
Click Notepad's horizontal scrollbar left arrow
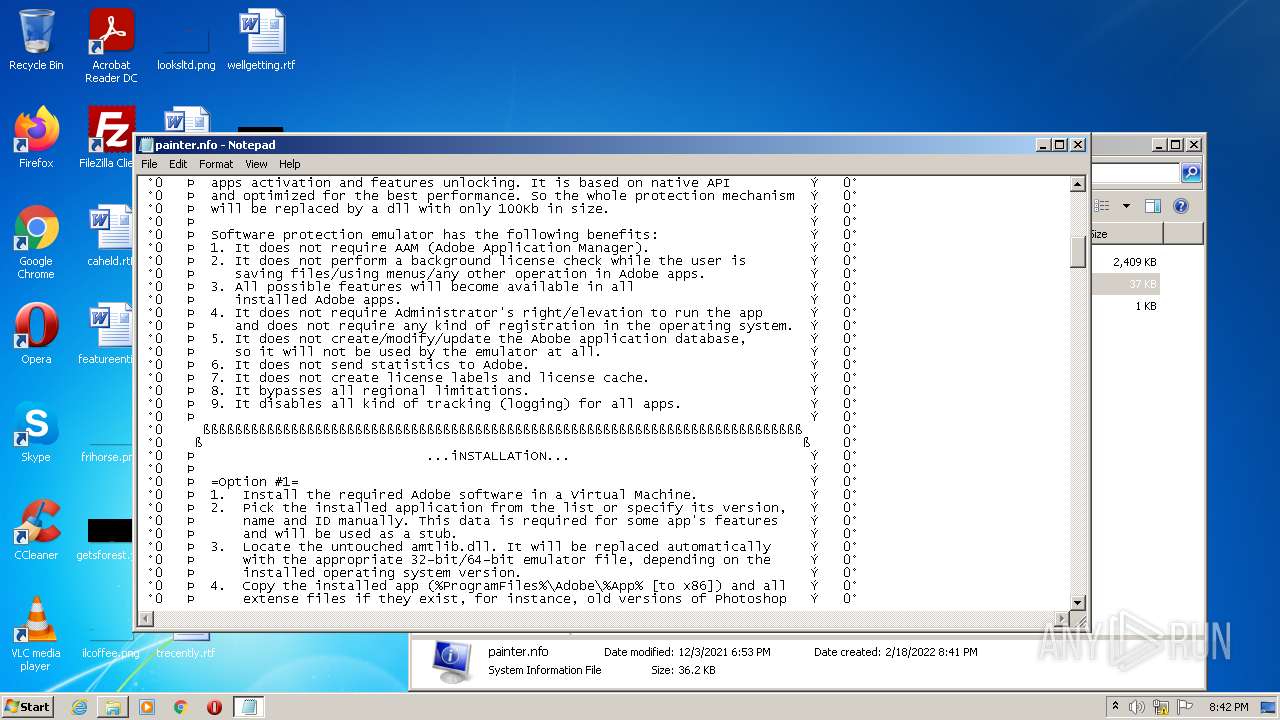(146, 619)
